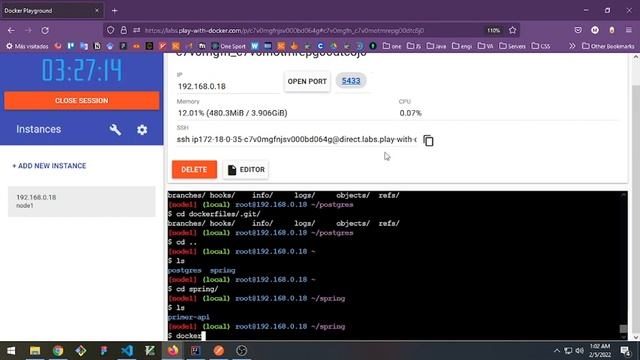Open OBS Studio from the taskbar
The width and height of the screenshot is (640, 360).
[242, 351]
